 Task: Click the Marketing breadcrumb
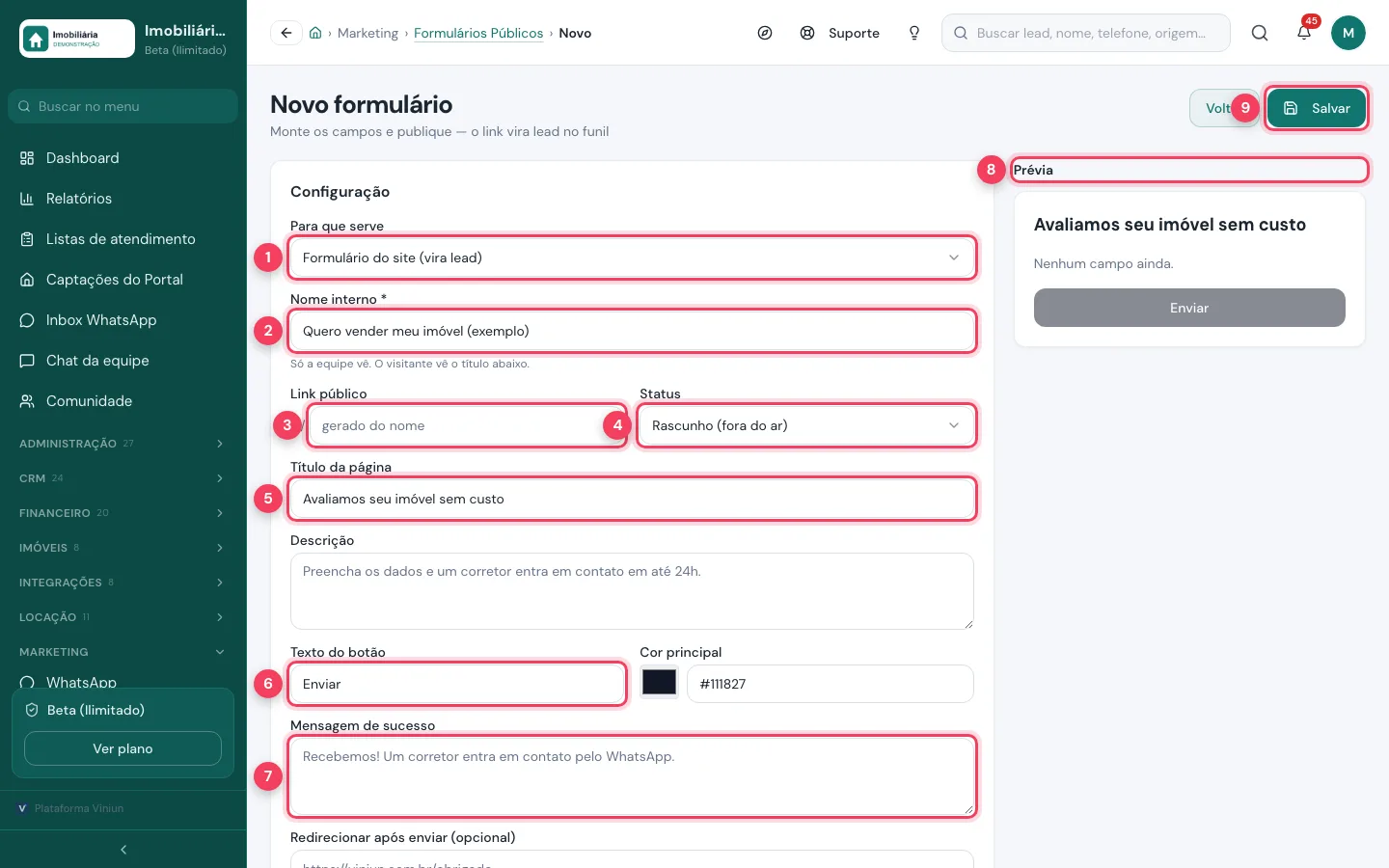pos(368,33)
